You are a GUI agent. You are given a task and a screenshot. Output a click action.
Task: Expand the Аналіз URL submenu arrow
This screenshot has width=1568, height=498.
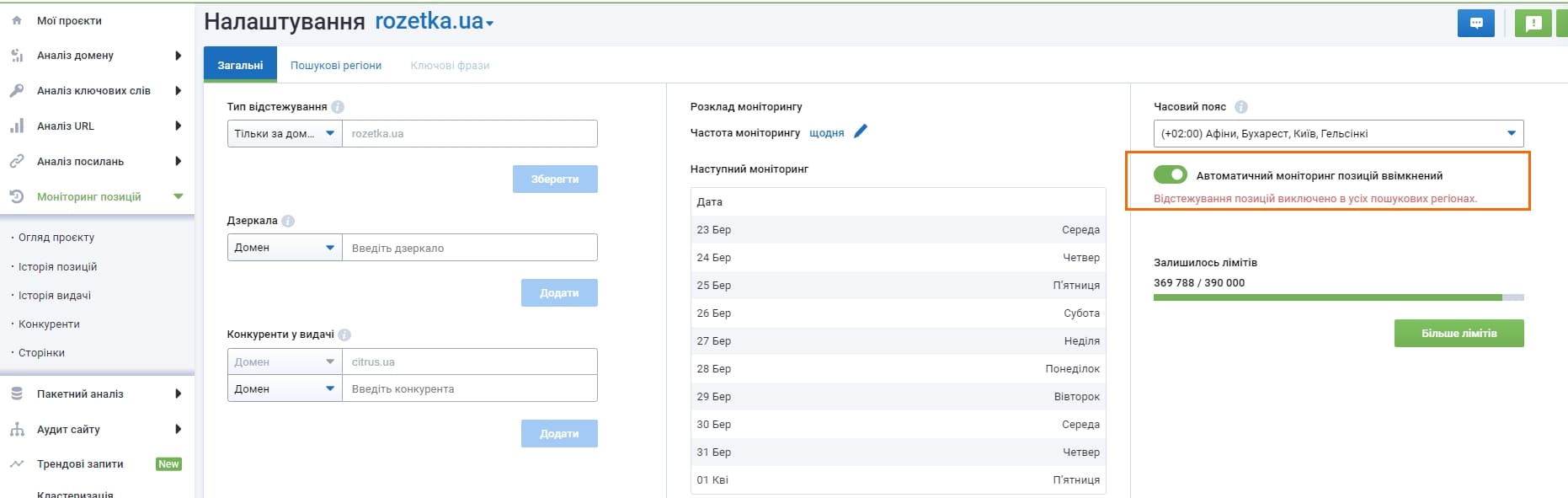pyautogui.click(x=178, y=126)
